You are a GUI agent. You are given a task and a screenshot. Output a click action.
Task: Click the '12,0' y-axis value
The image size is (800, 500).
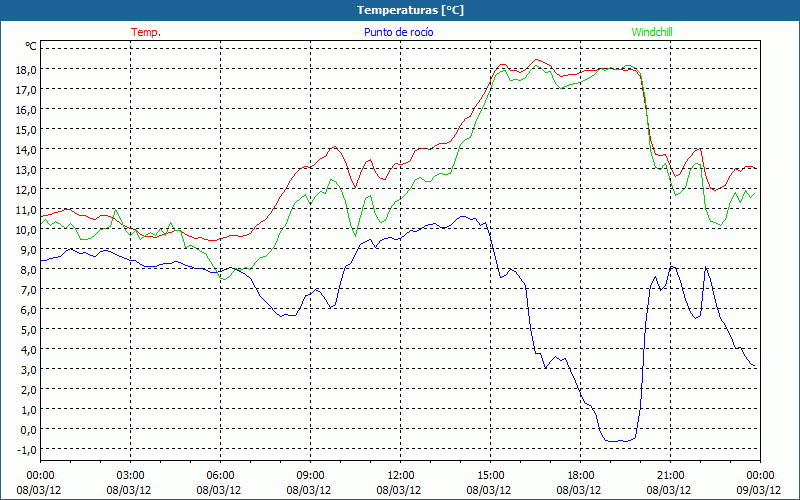(x=26, y=190)
